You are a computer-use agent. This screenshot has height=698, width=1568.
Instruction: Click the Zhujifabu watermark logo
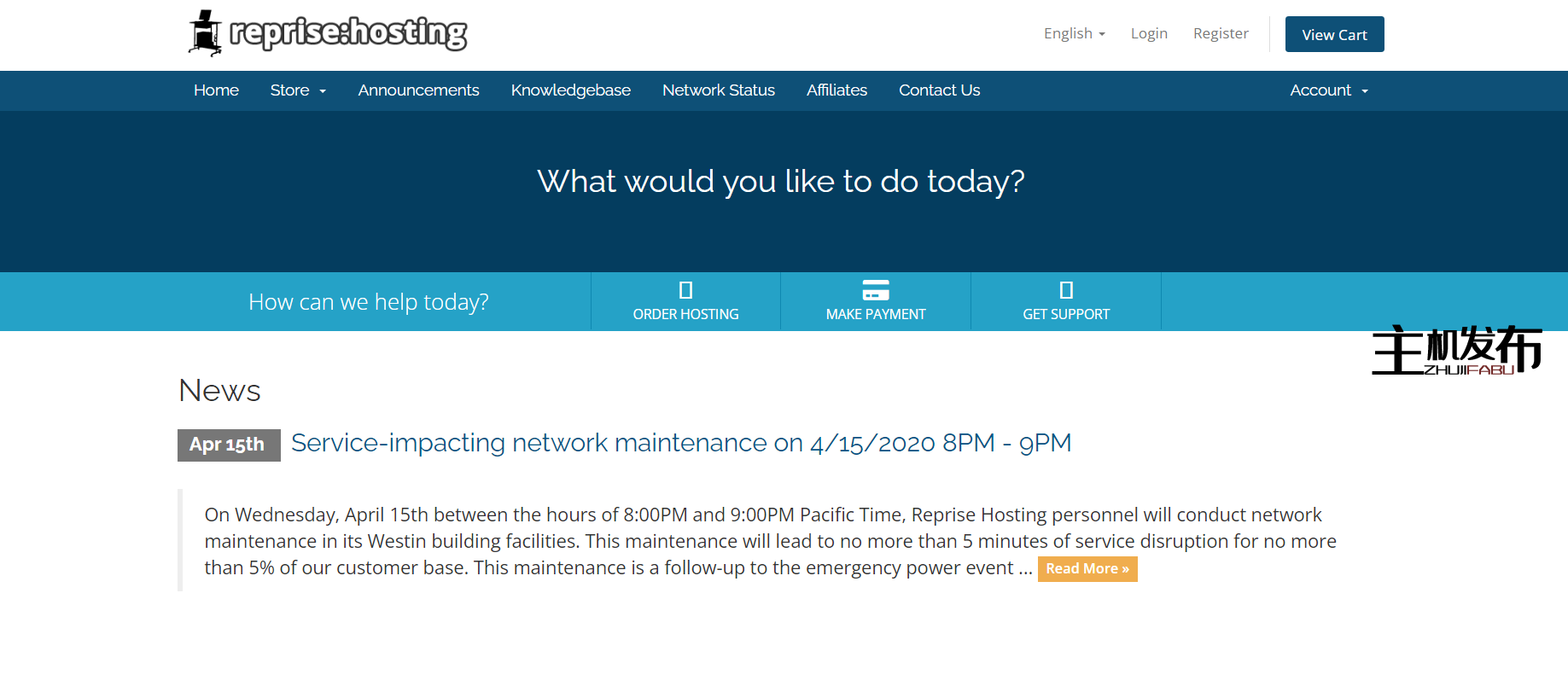tap(1456, 351)
